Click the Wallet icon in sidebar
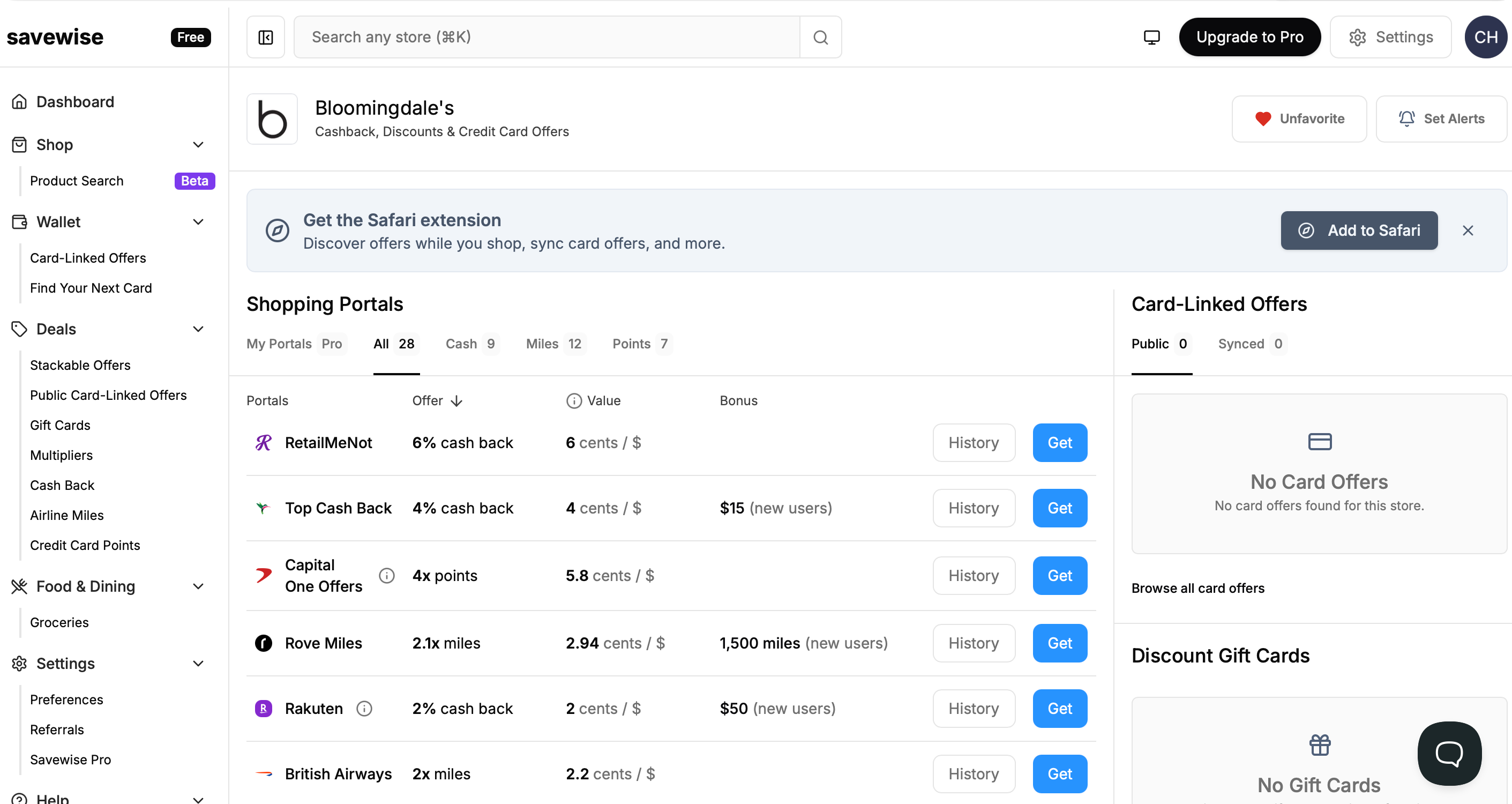This screenshot has width=1512, height=804. click(x=19, y=221)
